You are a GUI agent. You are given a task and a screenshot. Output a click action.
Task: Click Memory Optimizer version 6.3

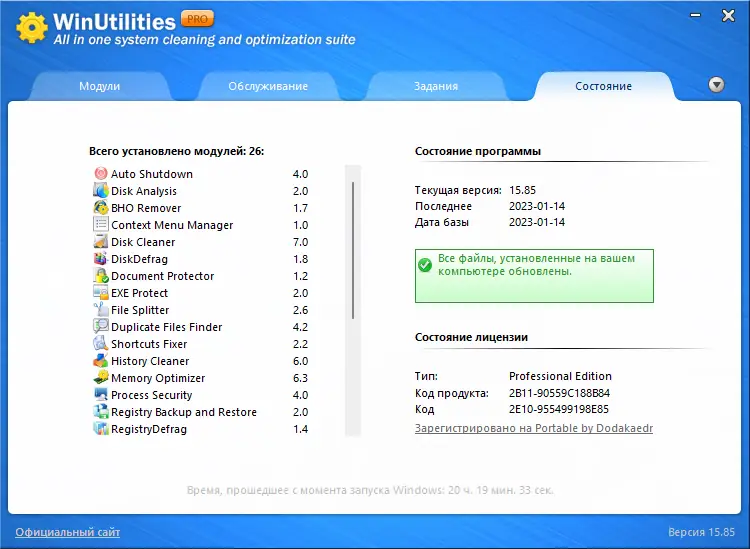300,378
